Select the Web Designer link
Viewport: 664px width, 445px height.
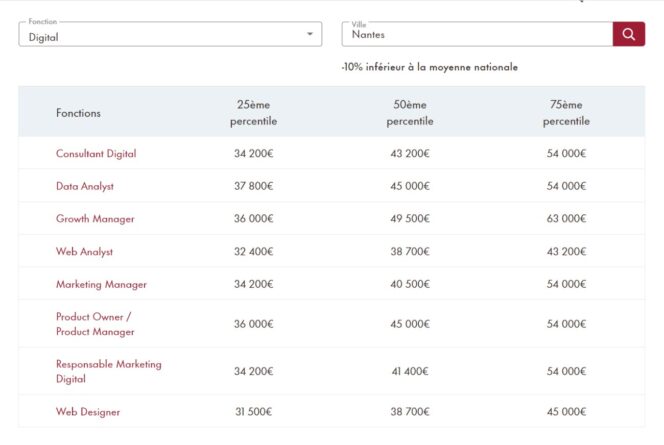click(86, 411)
